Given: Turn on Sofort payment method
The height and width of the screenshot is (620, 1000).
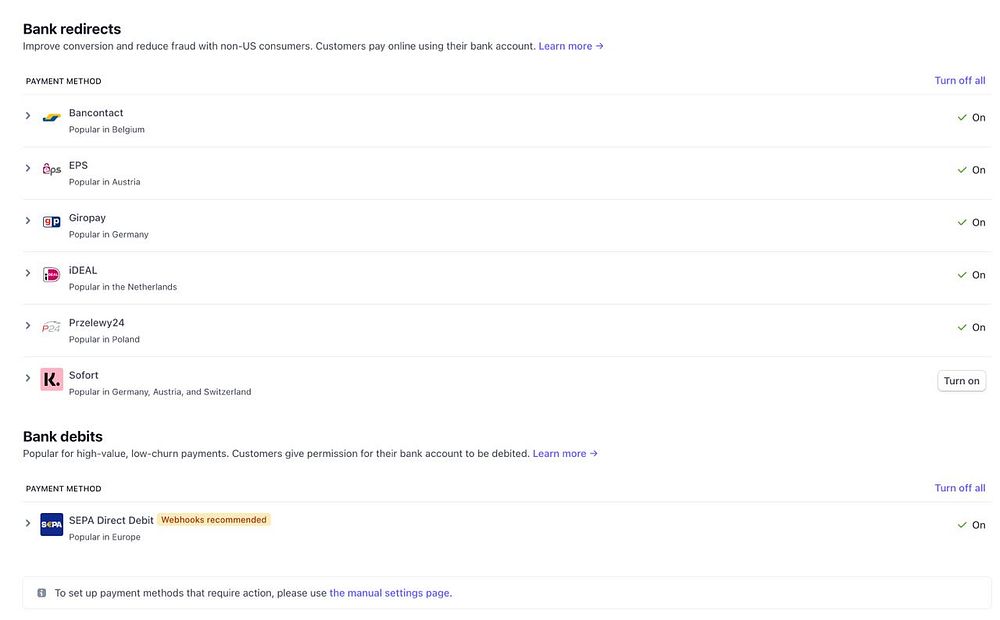Looking at the screenshot, I should pyautogui.click(x=961, y=381).
